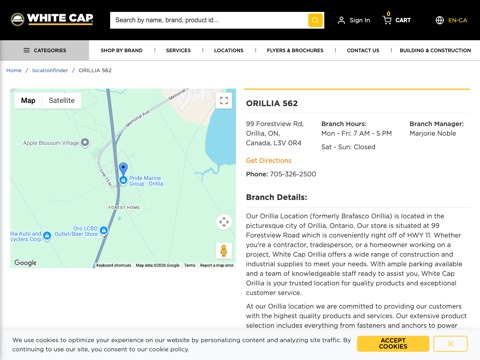Click the Apple Blossom Village map marker
Image resolution: width=480 pixels, height=360 pixels.
coord(85,142)
